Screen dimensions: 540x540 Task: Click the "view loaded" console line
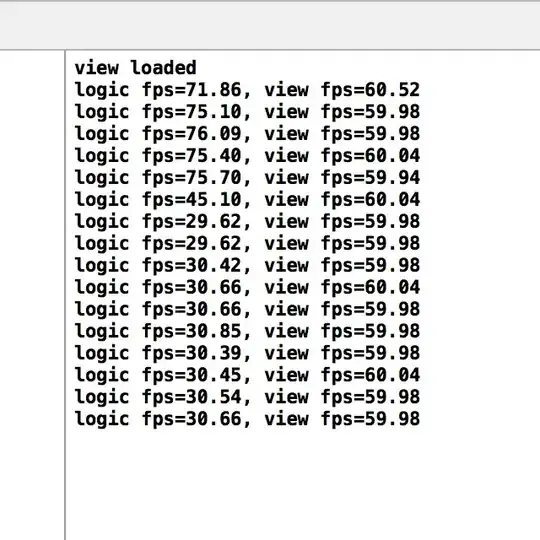tap(135, 68)
